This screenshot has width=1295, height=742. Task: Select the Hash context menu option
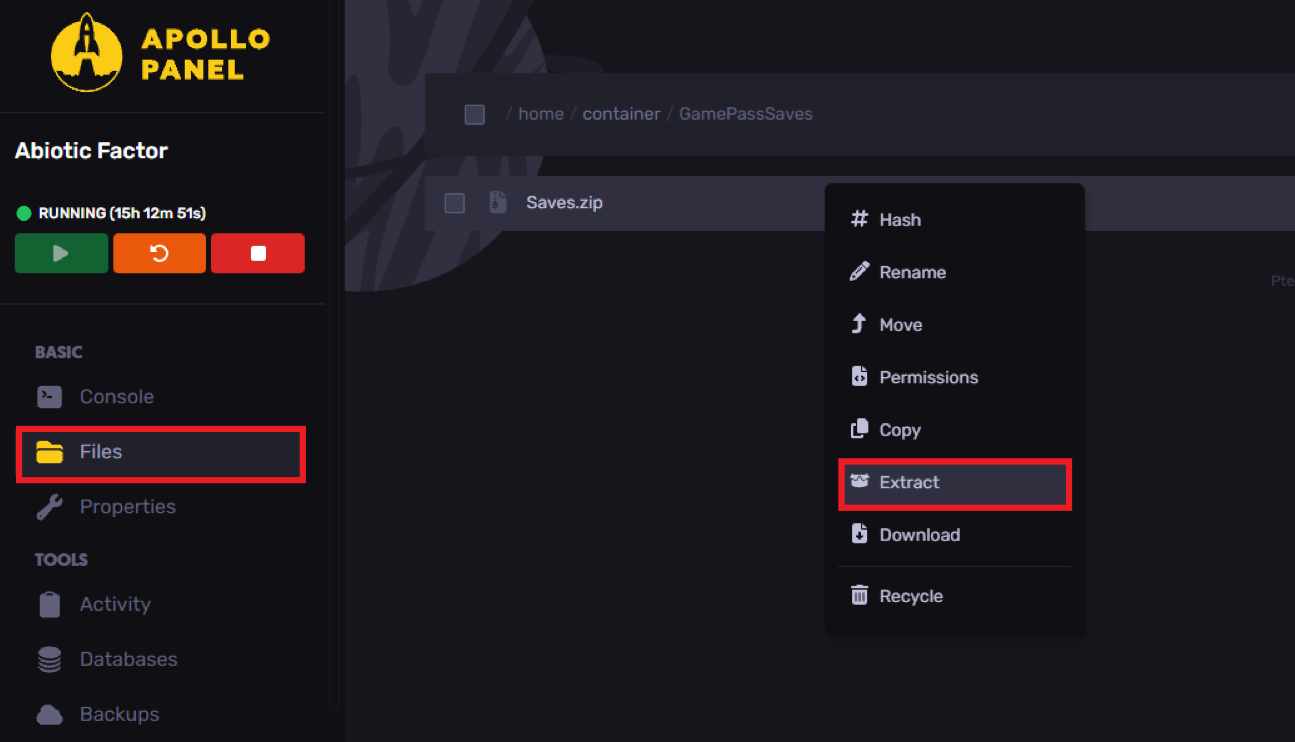900,220
